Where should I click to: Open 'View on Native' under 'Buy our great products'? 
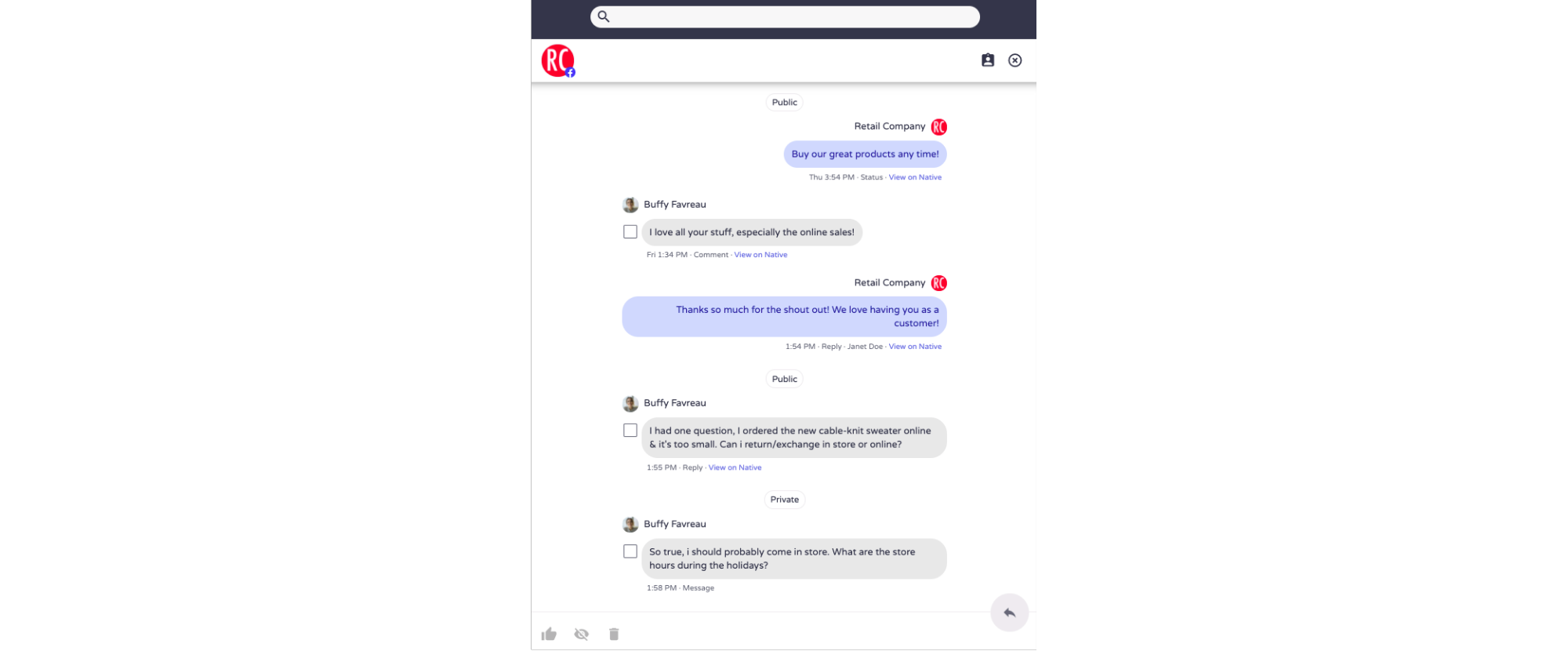pyautogui.click(x=915, y=177)
